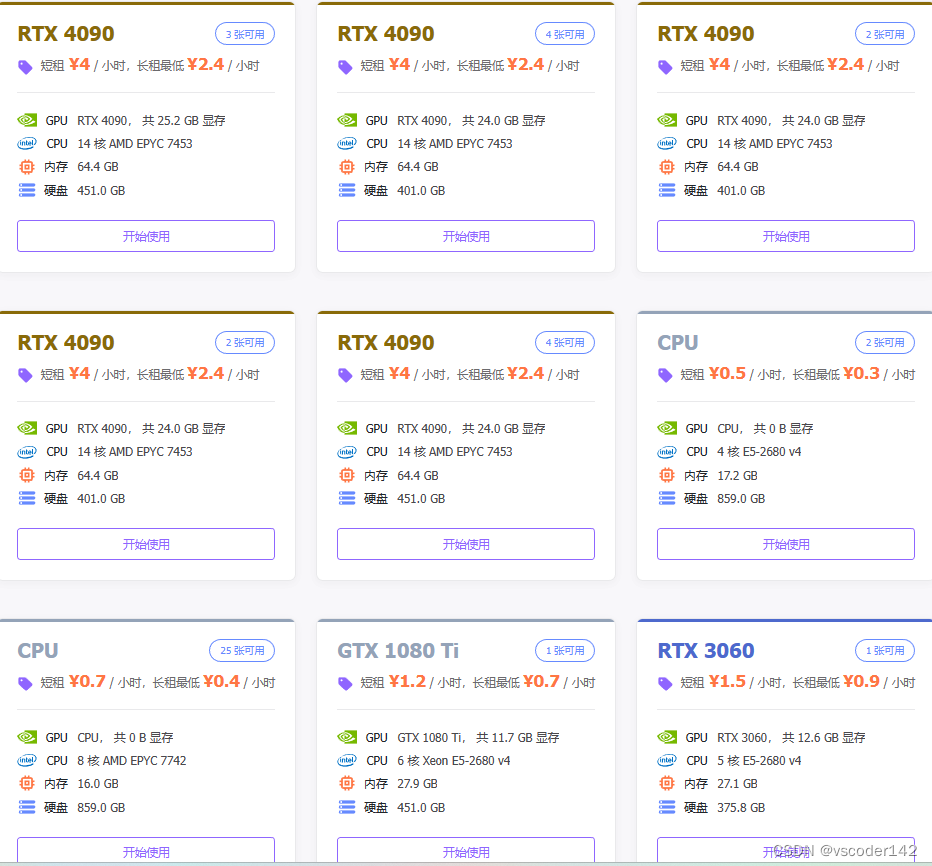Click the GTX 1080 Ti card title
Viewport: 932px width, 866px height.
coord(398,651)
